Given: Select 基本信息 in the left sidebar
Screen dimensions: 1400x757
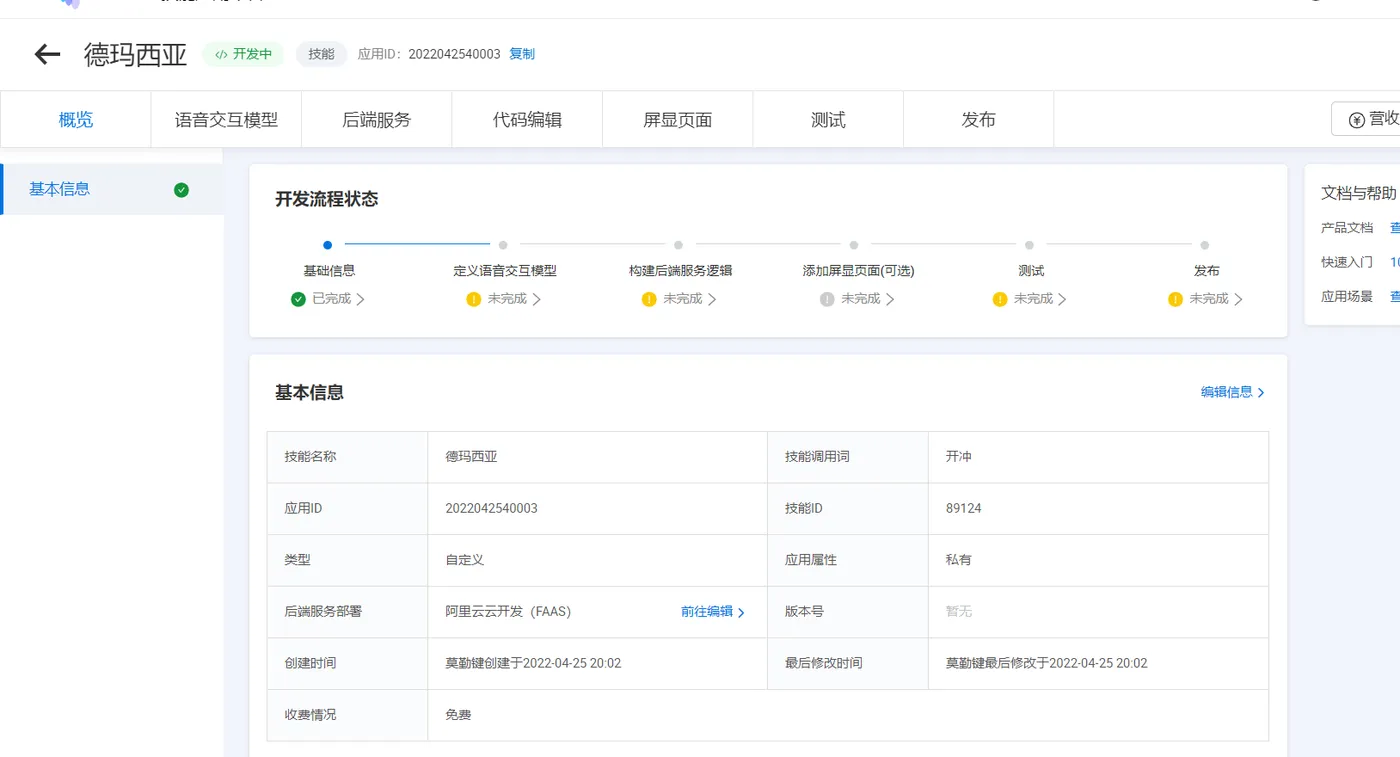Looking at the screenshot, I should pyautogui.click(x=111, y=189).
